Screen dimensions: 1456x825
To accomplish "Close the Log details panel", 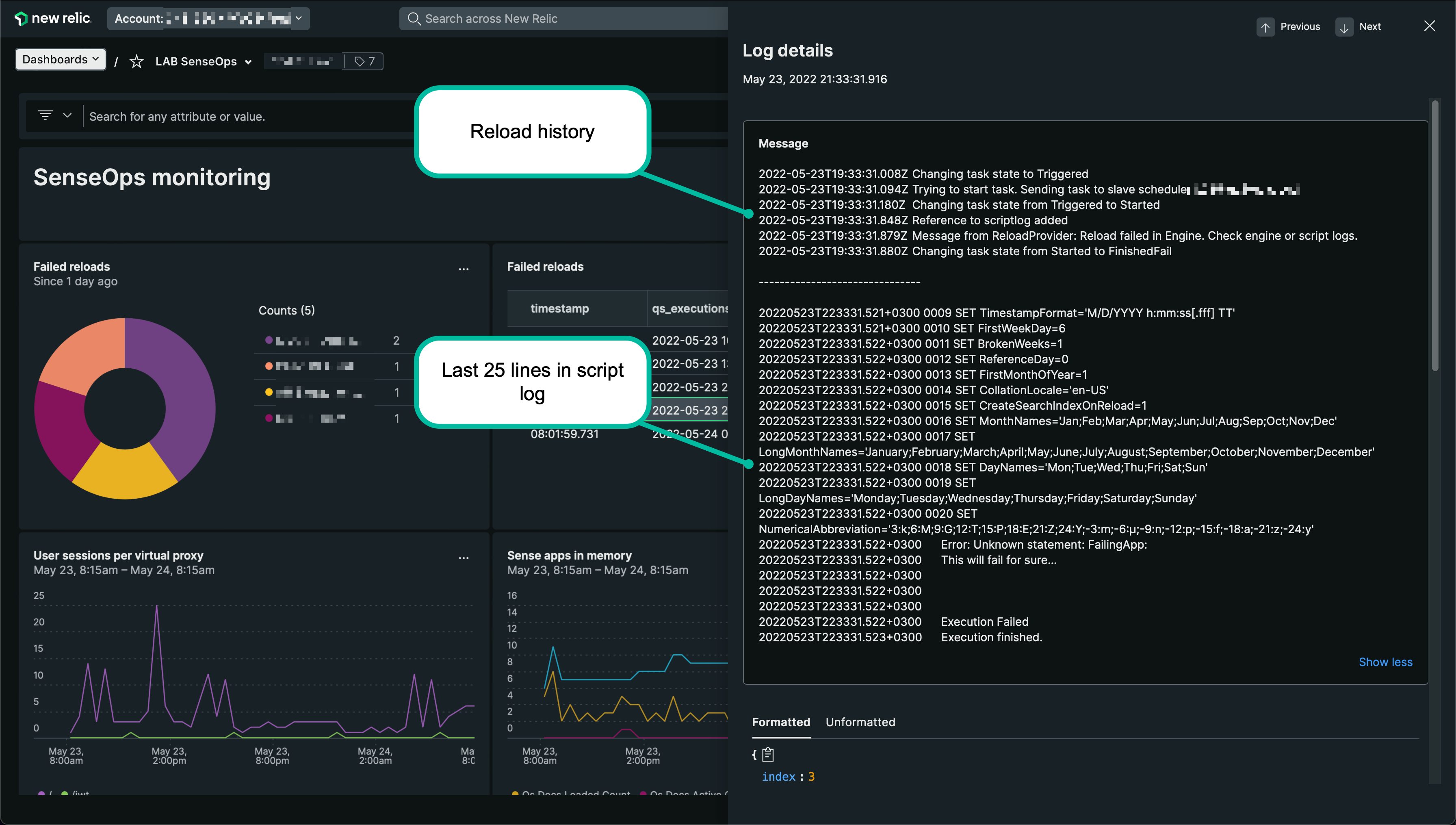I will 1429,26.
